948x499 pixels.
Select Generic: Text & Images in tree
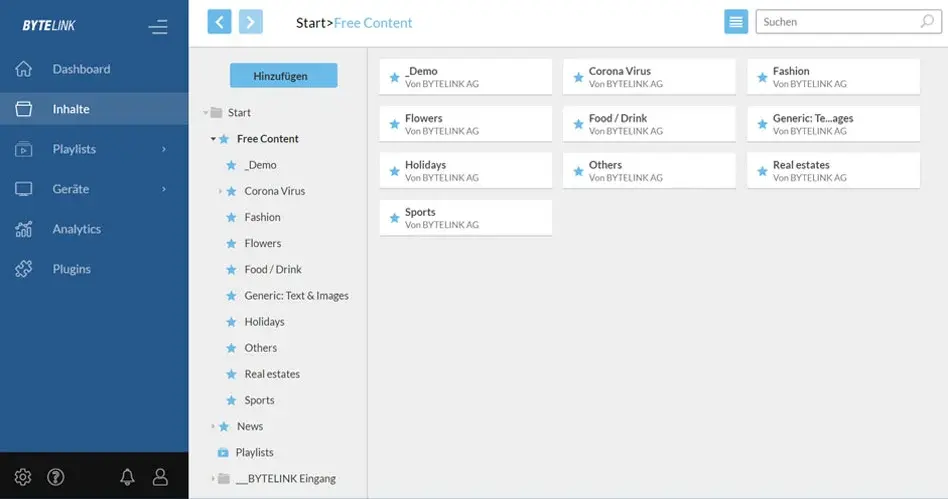(x=296, y=296)
